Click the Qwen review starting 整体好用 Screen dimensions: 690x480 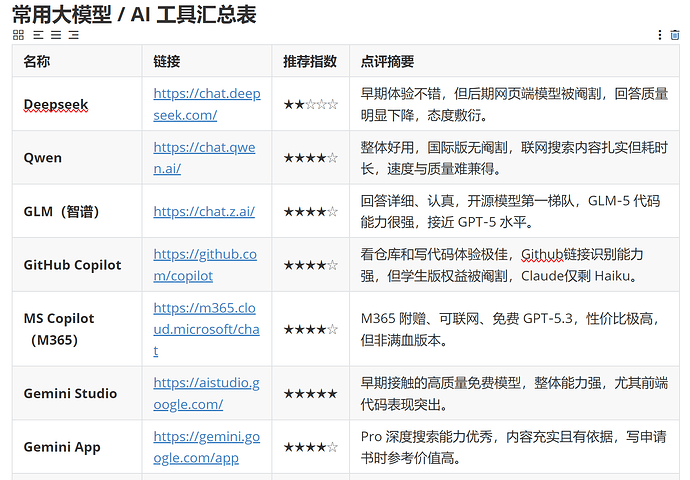(514, 158)
